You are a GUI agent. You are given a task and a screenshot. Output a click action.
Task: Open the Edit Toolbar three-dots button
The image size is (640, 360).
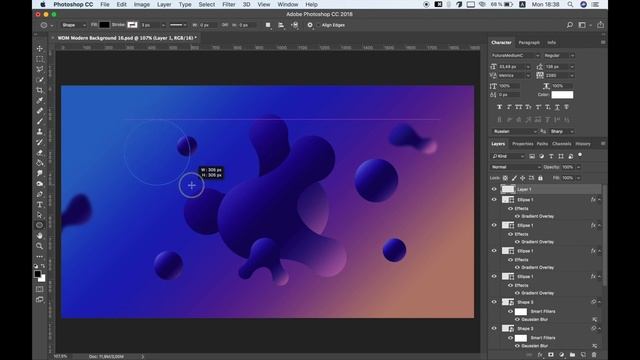[x=40, y=256]
